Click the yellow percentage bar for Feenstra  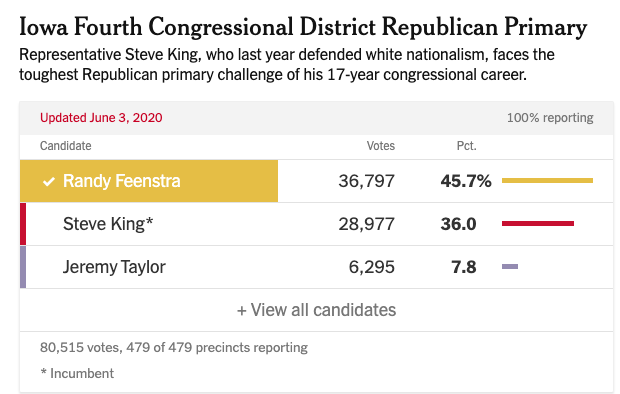[547, 180]
